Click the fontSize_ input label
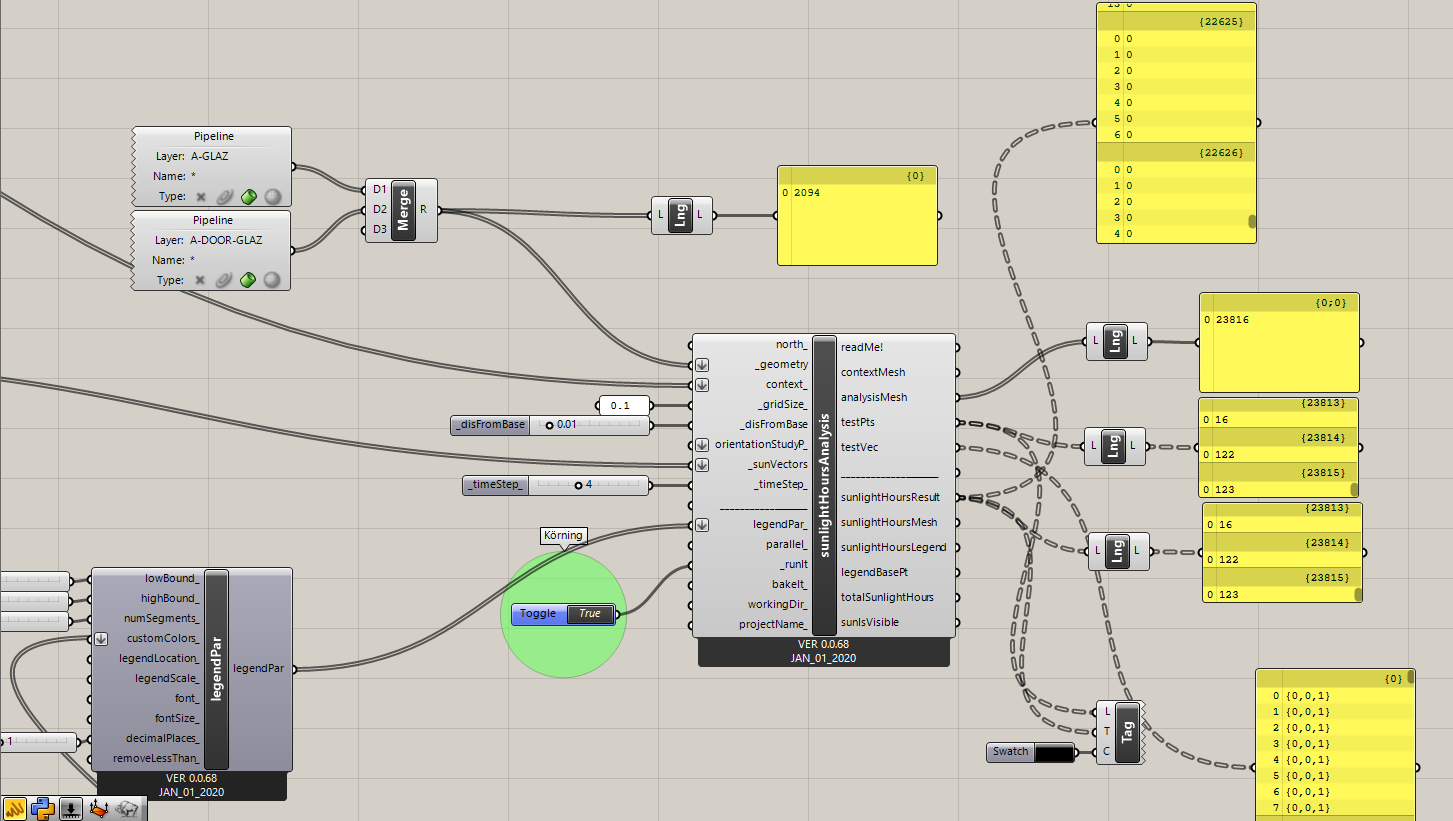 177,718
